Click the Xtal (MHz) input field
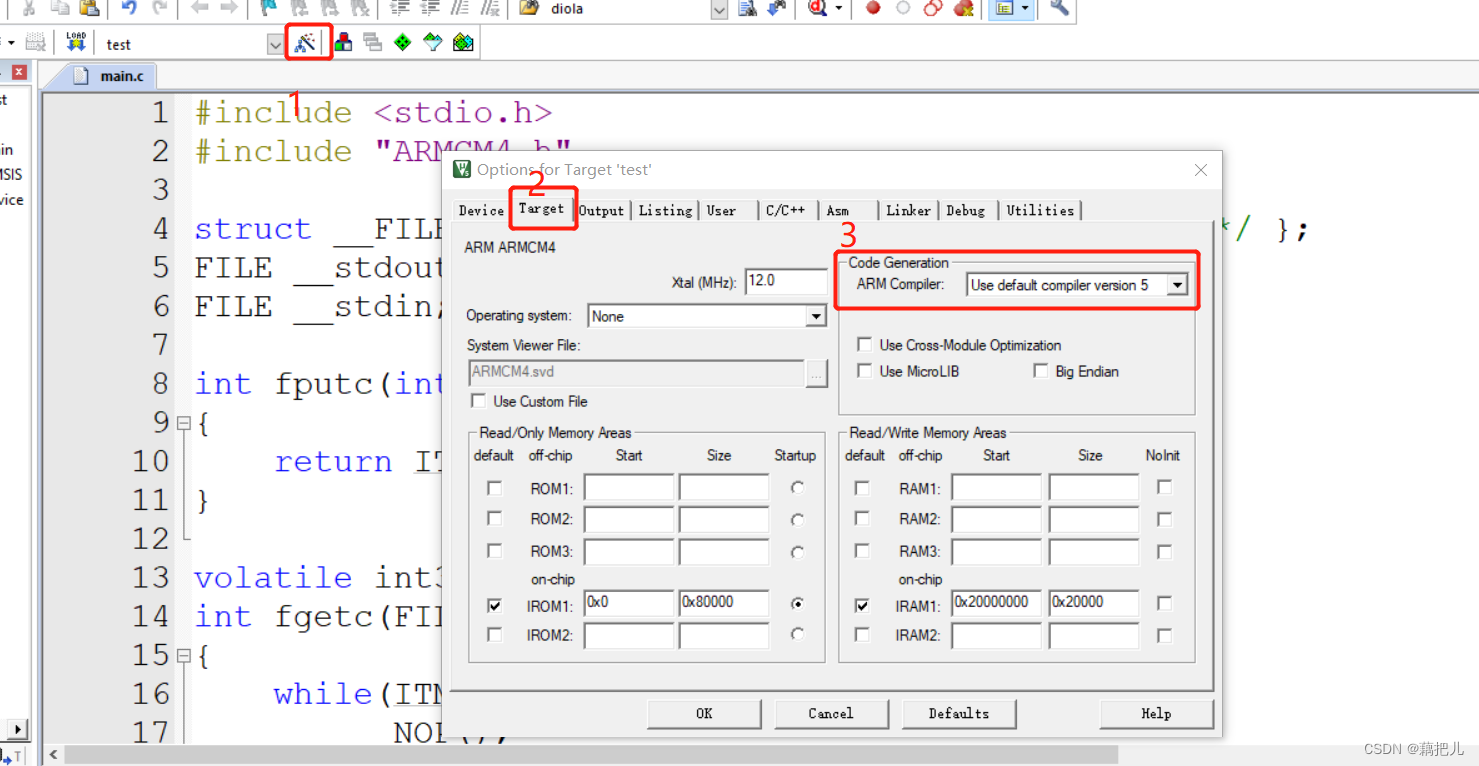This screenshot has width=1479, height=766. coord(786,281)
